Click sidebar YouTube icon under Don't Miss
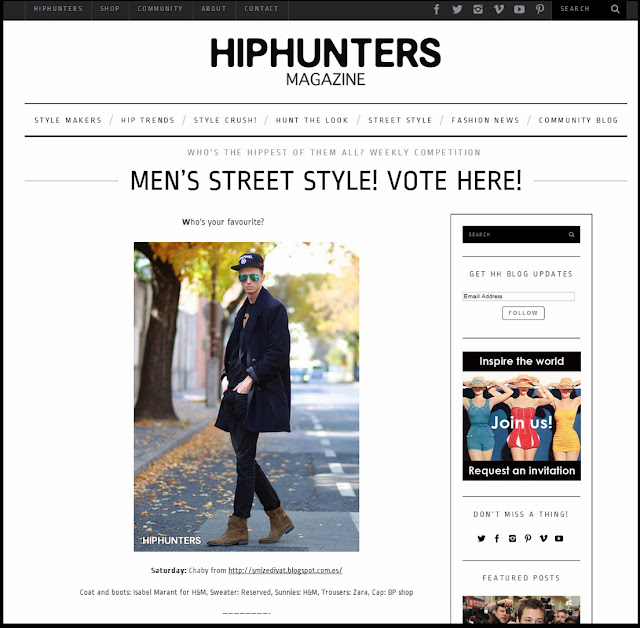640x628 pixels. tap(559, 539)
